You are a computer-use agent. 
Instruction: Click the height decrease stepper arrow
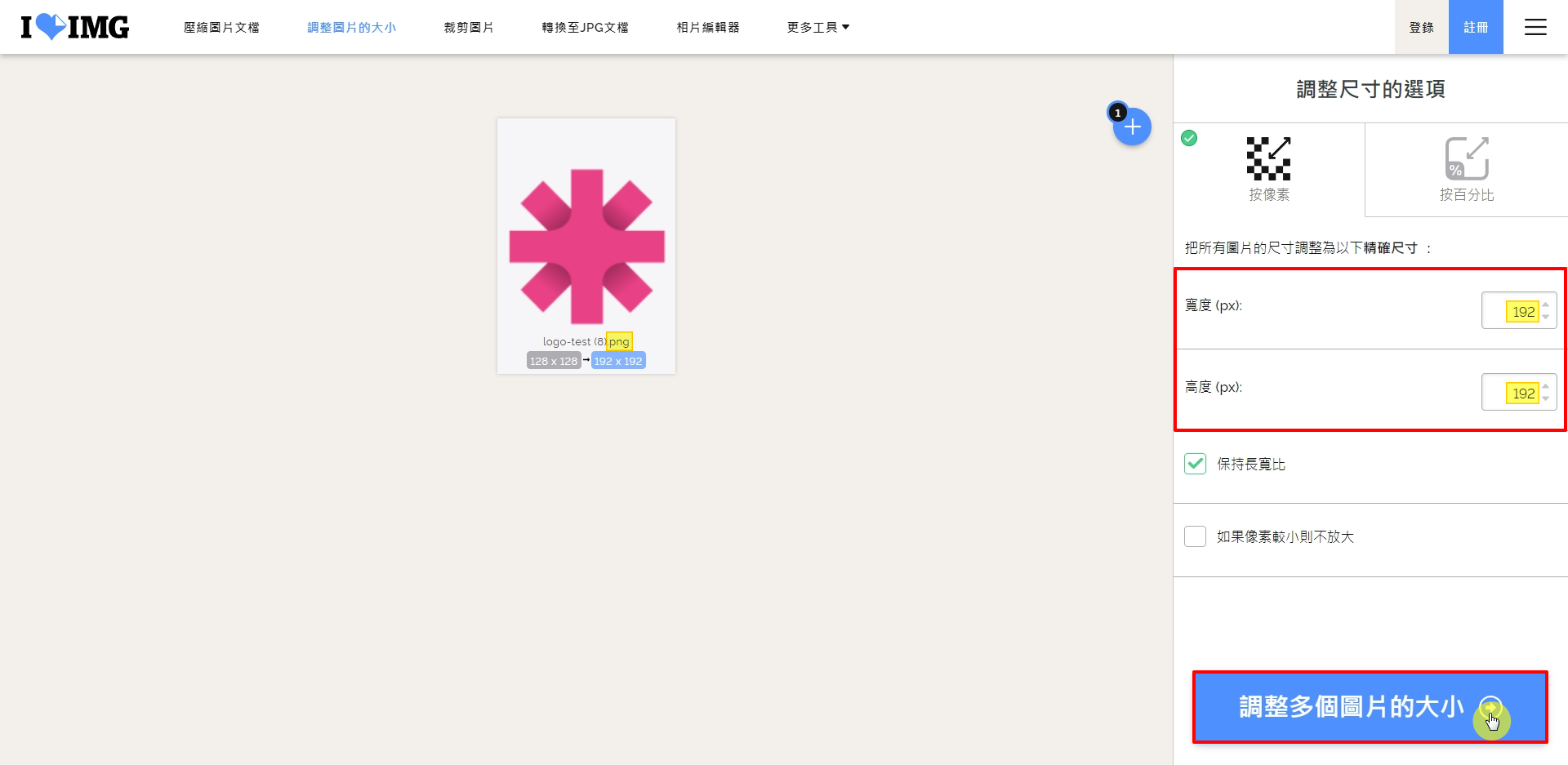click(1546, 398)
